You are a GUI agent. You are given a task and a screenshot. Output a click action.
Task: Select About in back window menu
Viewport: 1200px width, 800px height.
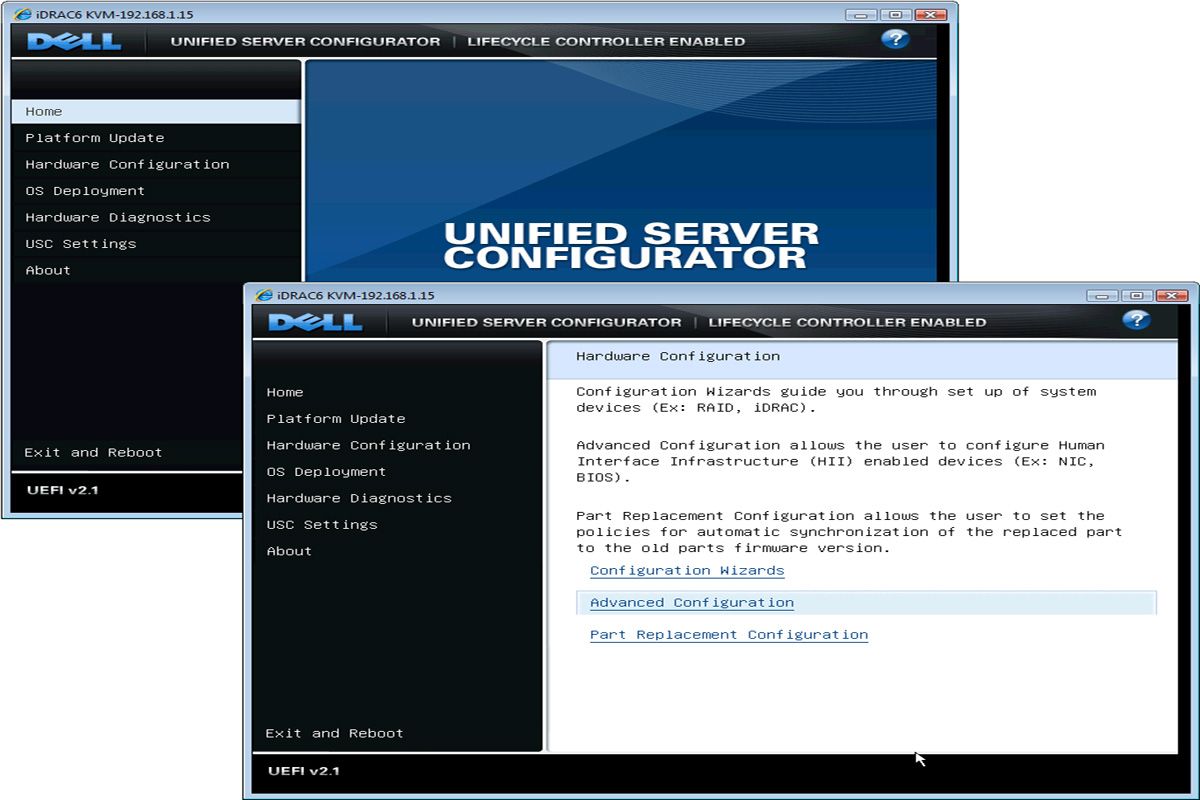click(x=48, y=270)
